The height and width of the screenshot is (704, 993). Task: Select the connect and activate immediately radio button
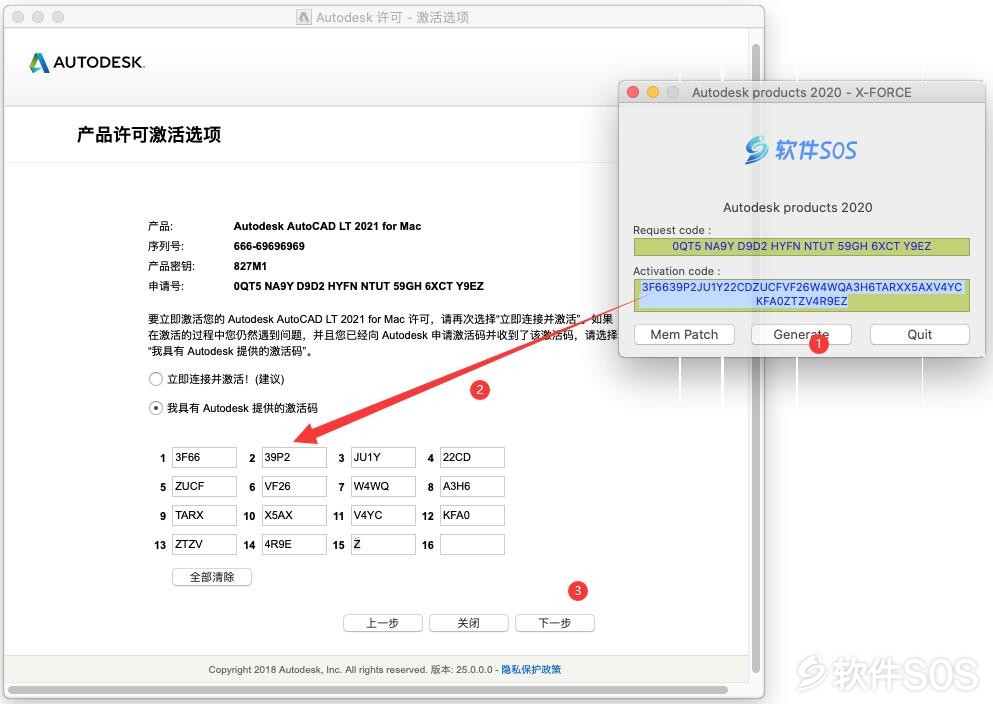coord(155,379)
